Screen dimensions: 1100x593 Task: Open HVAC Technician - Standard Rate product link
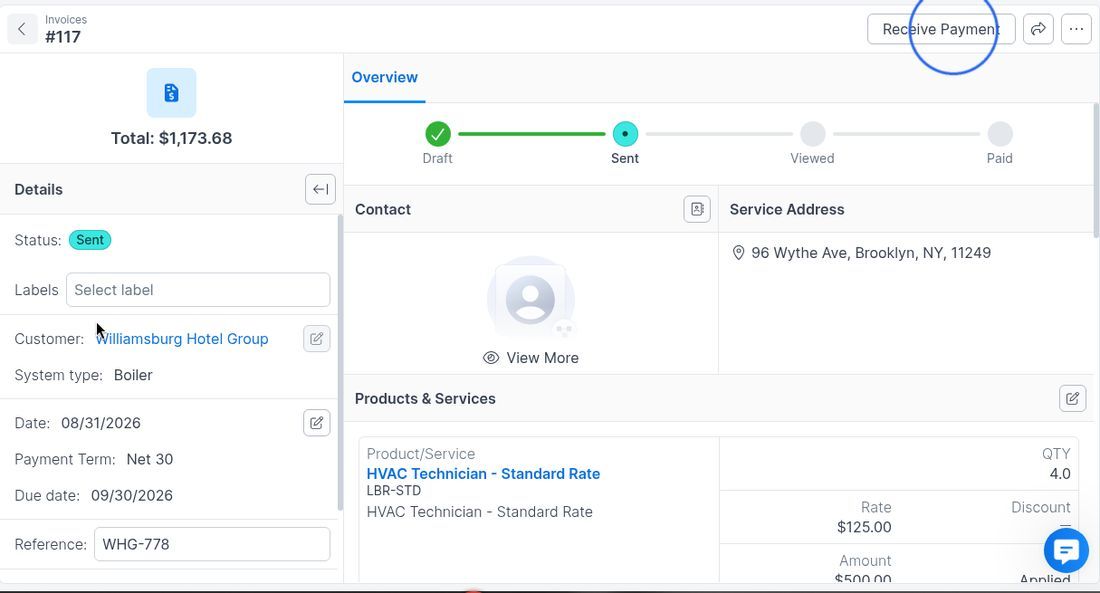coord(483,474)
